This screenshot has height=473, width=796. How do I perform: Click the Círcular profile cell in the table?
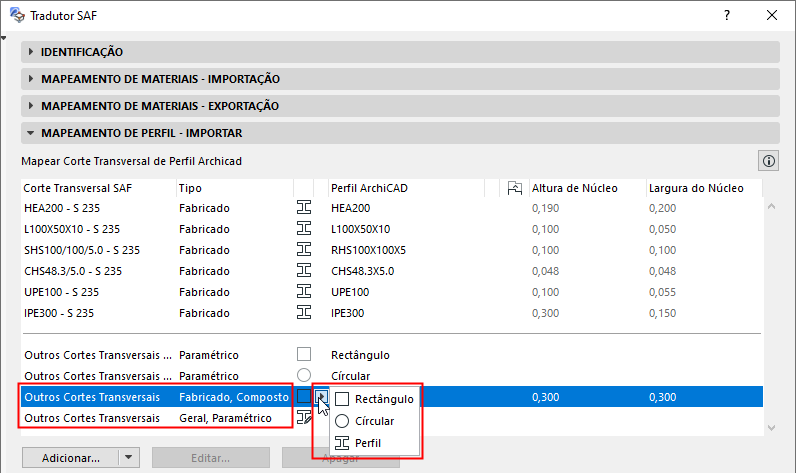(351, 376)
